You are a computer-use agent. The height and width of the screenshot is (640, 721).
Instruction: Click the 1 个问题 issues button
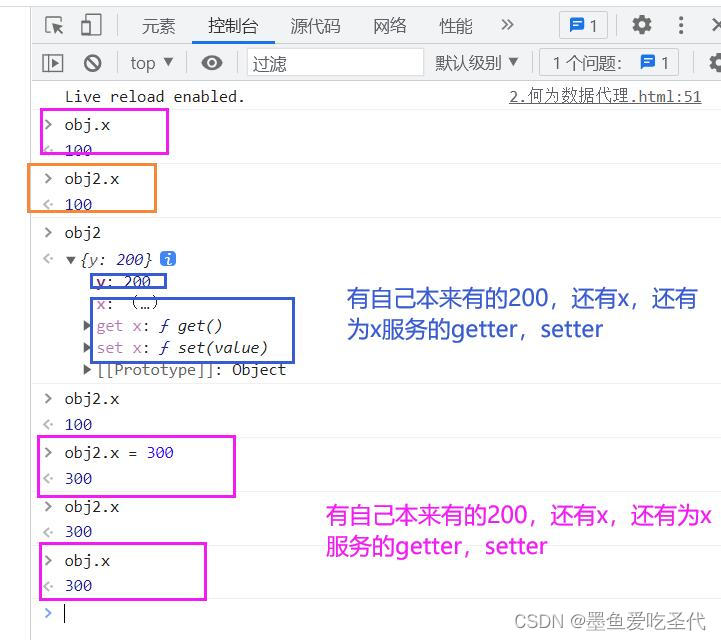coord(608,63)
